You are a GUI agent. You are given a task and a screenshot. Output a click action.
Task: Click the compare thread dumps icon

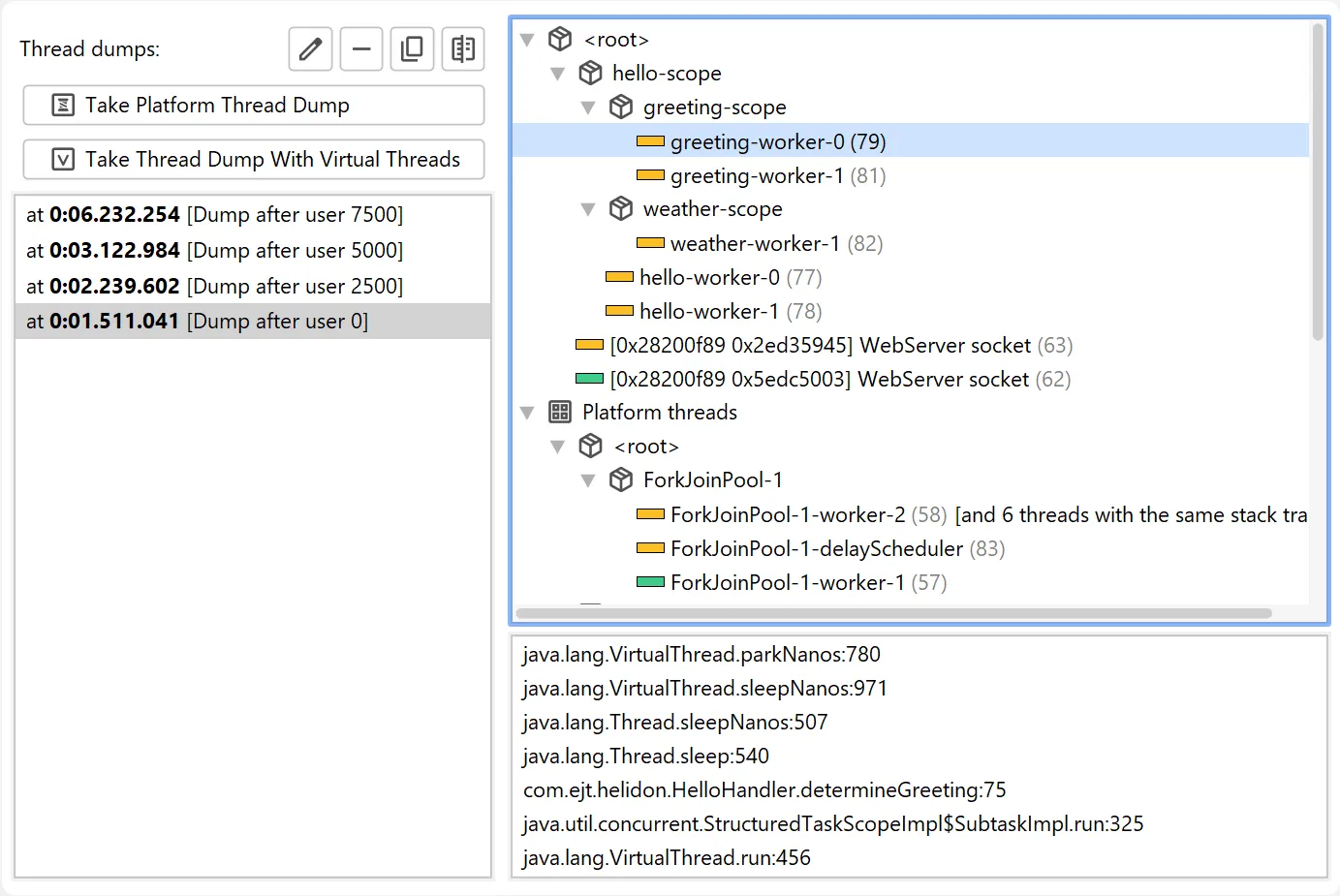[x=463, y=48]
